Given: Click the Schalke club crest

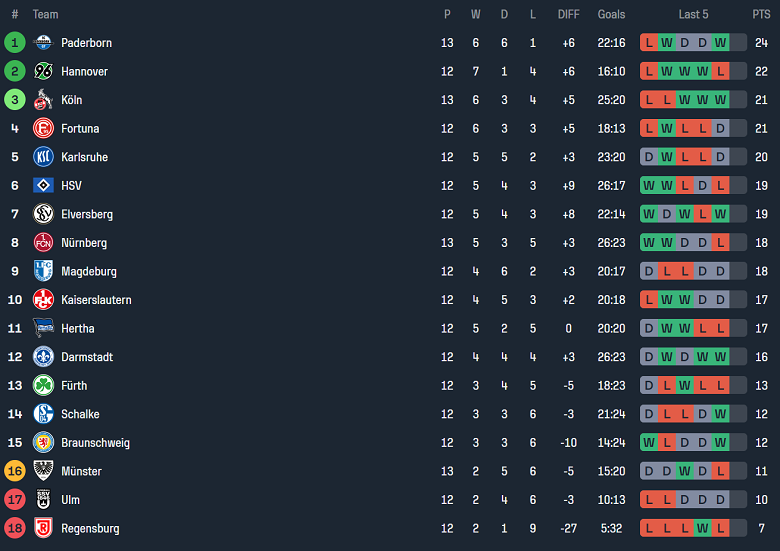Looking at the screenshot, I should [x=43, y=414].
